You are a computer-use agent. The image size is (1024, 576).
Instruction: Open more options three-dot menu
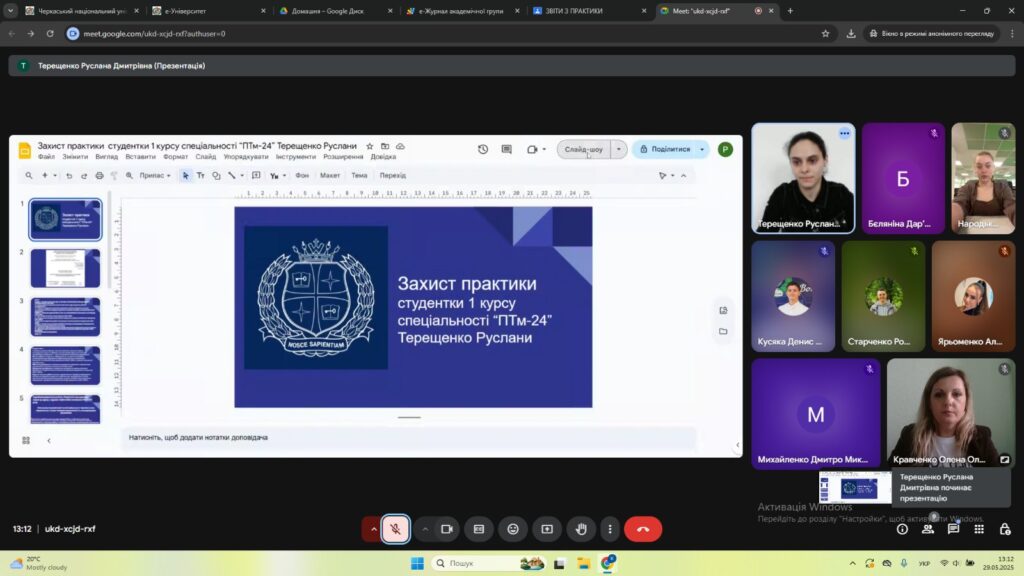(x=609, y=529)
